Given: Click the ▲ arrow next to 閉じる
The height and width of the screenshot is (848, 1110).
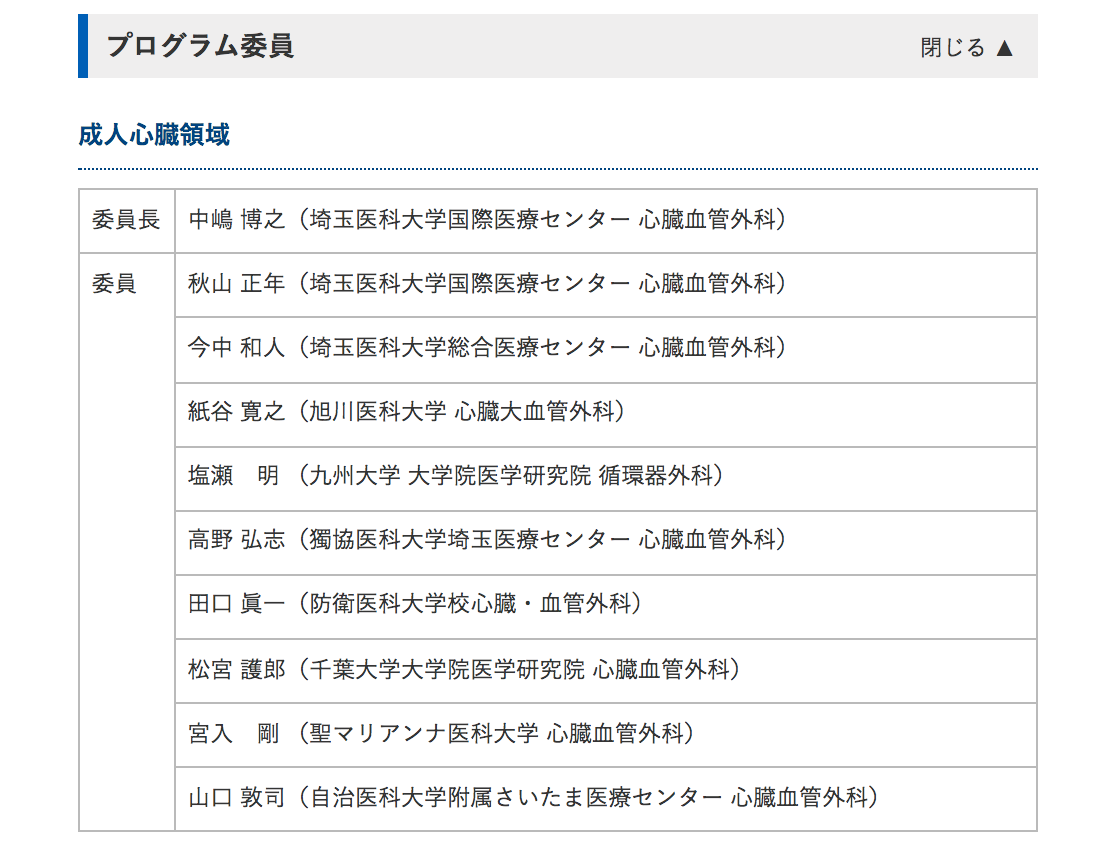Looking at the screenshot, I should point(1005,47).
